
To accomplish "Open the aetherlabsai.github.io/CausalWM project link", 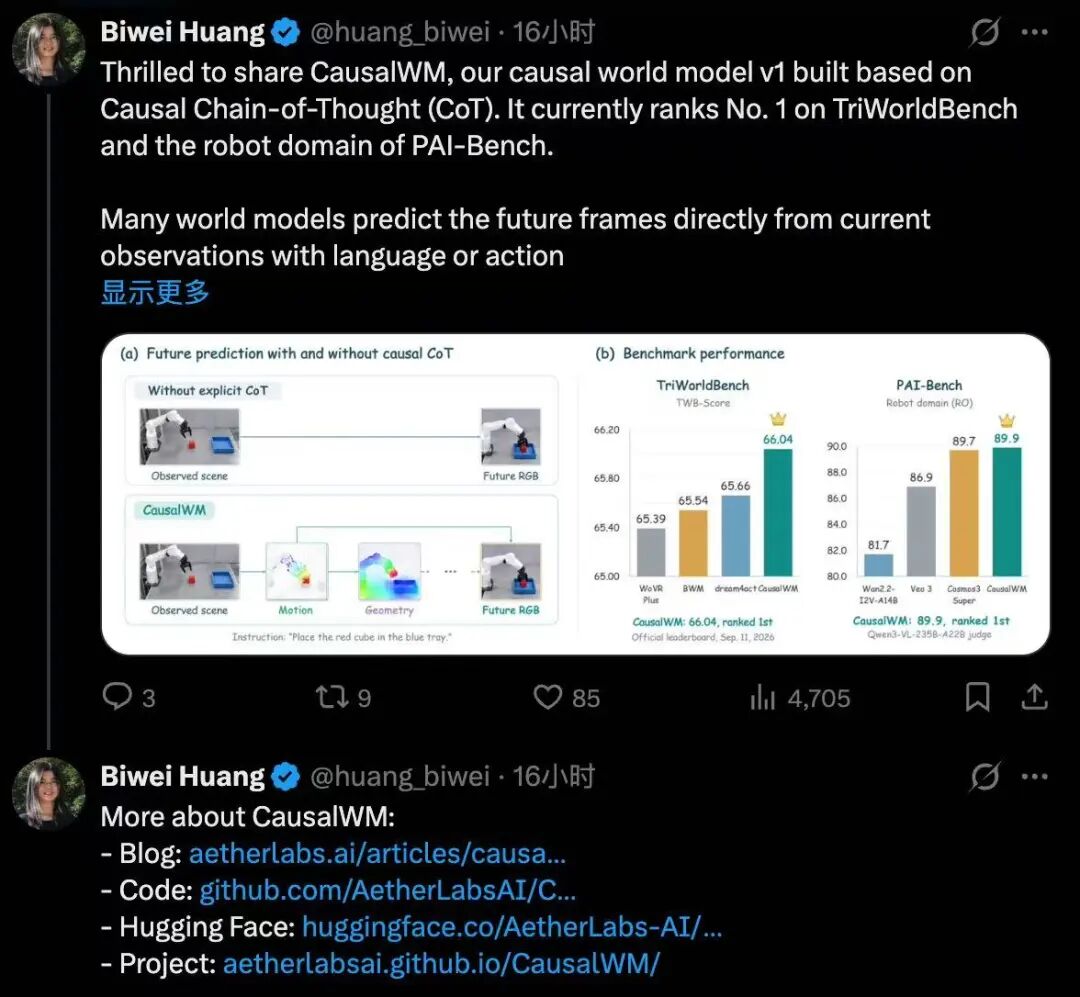I will click(x=442, y=963).
